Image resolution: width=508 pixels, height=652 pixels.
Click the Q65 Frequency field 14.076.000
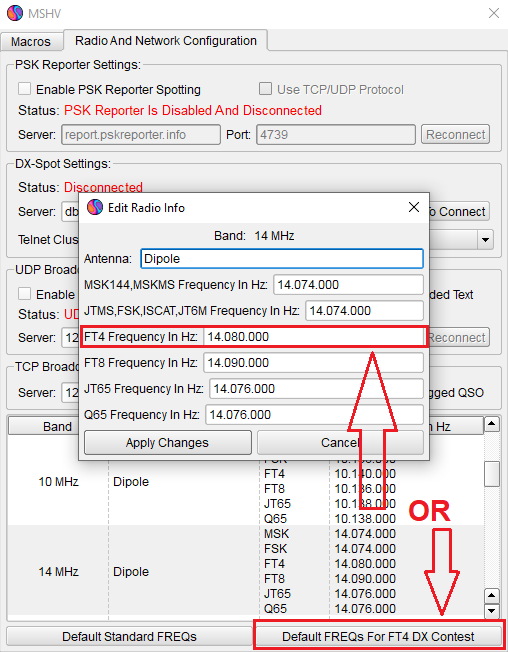pyautogui.click(x=314, y=415)
